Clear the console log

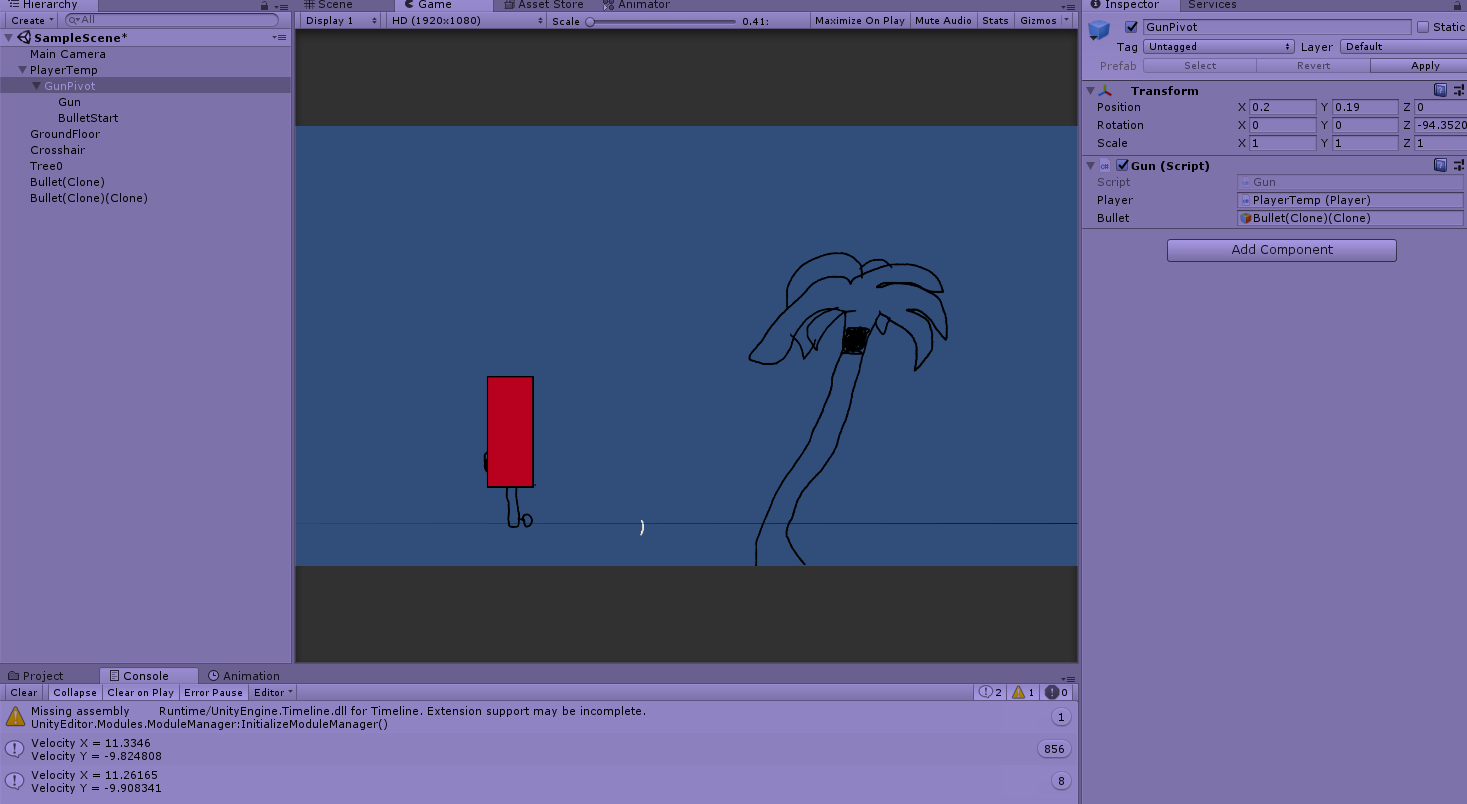pos(23,692)
